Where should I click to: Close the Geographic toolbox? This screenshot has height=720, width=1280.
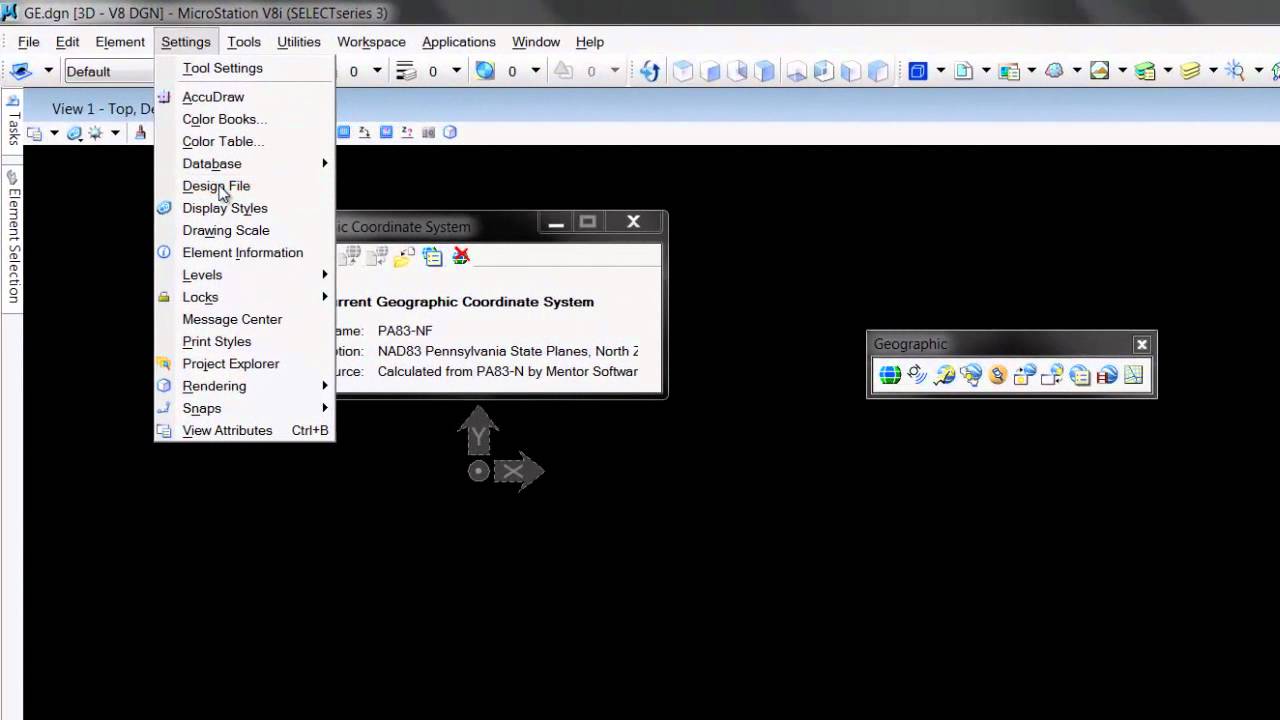click(x=1141, y=344)
